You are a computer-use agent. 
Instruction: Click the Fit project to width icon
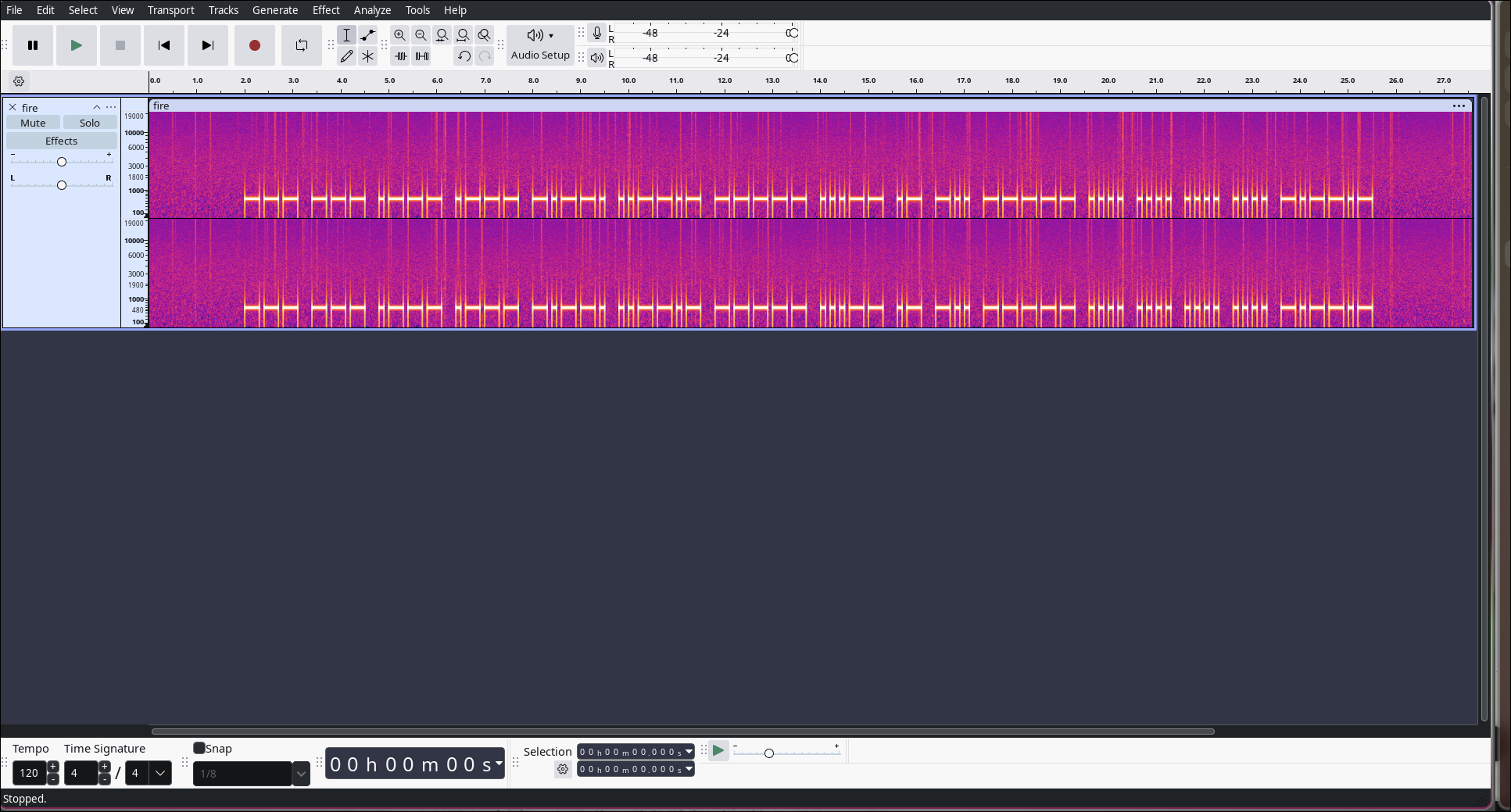(x=463, y=35)
